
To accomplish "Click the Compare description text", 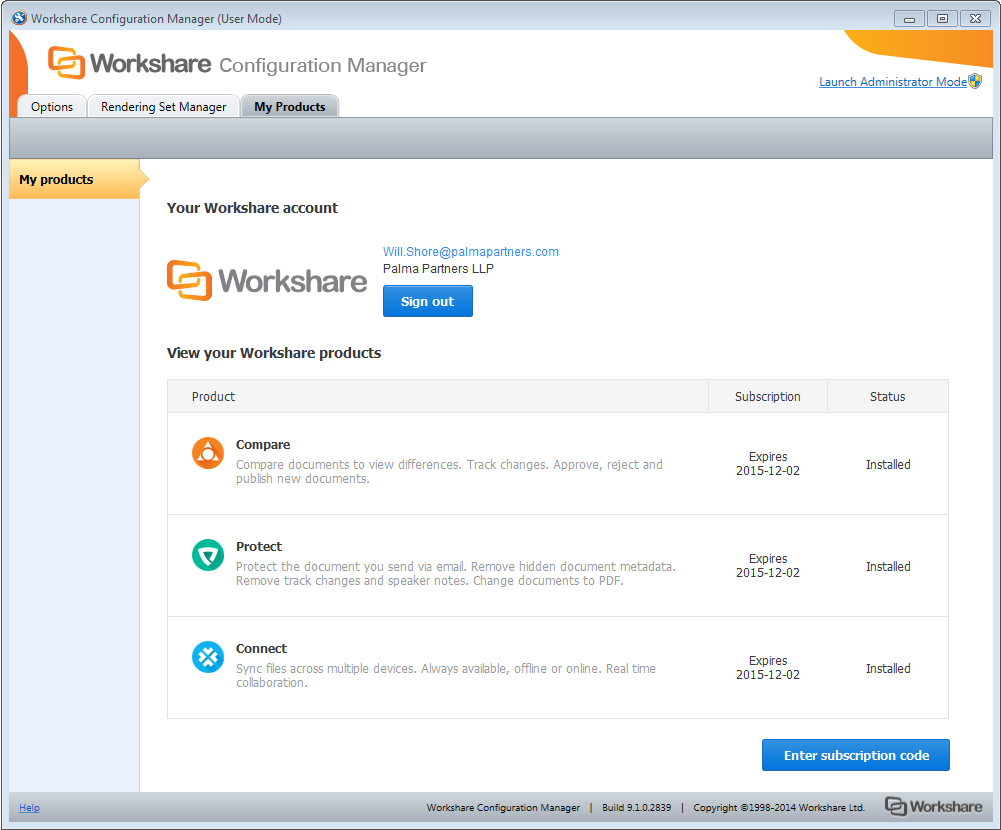I will click(449, 472).
